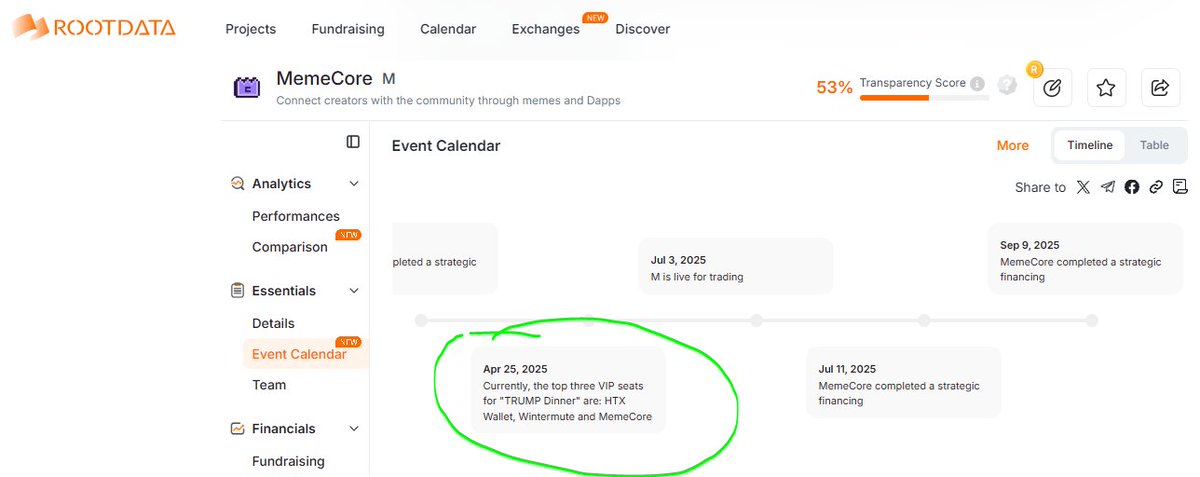Click the Transparency Score progress bar

point(924,98)
